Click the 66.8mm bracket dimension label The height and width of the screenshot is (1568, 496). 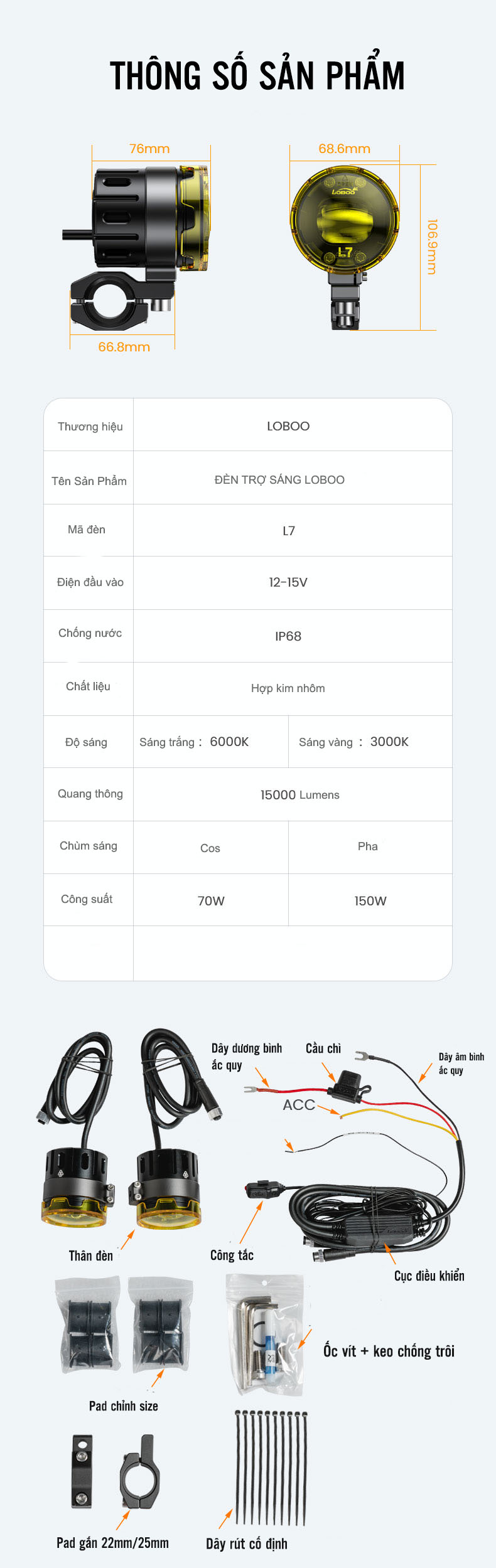tap(124, 347)
